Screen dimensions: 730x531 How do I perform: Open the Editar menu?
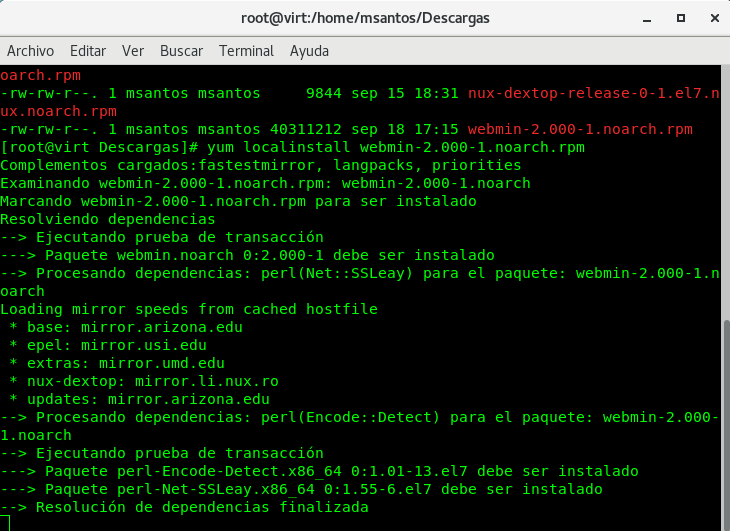pyautogui.click(x=88, y=51)
